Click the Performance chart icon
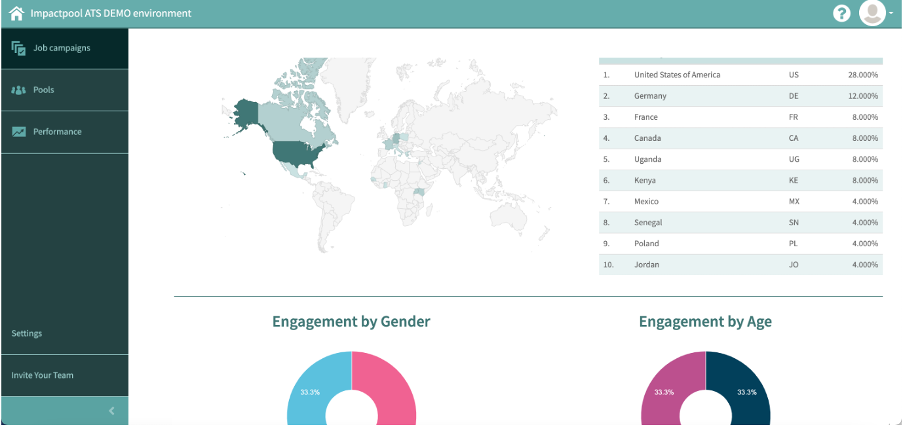Viewport: 904px width, 428px height. click(18, 132)
